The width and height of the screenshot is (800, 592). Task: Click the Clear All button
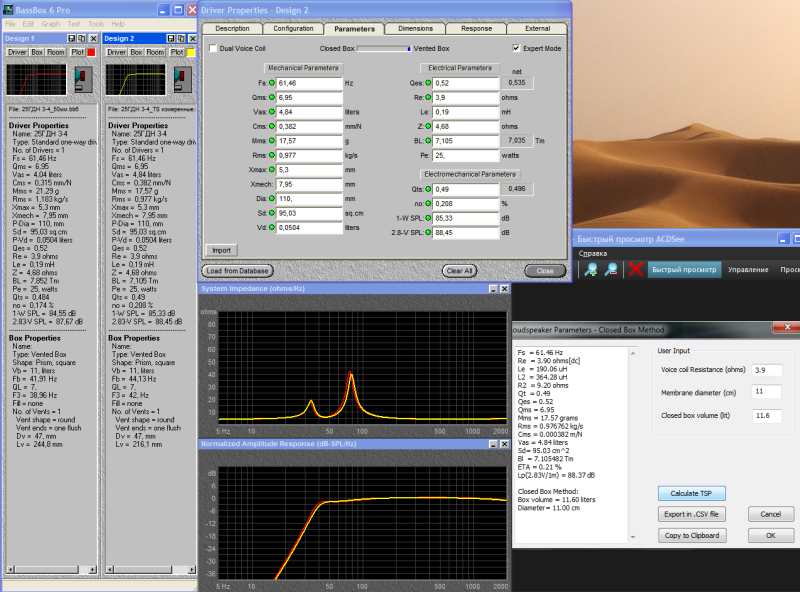pyautogui.click(x=460, y=270)
